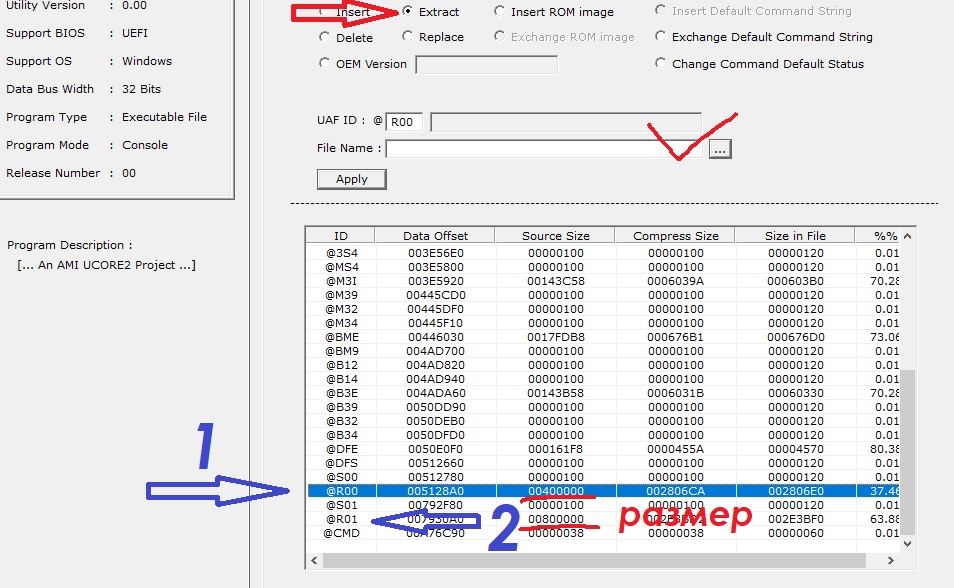Click size in file cell 002E3BF0
Viewport: 954px width, 588px height.
point(795,519)
